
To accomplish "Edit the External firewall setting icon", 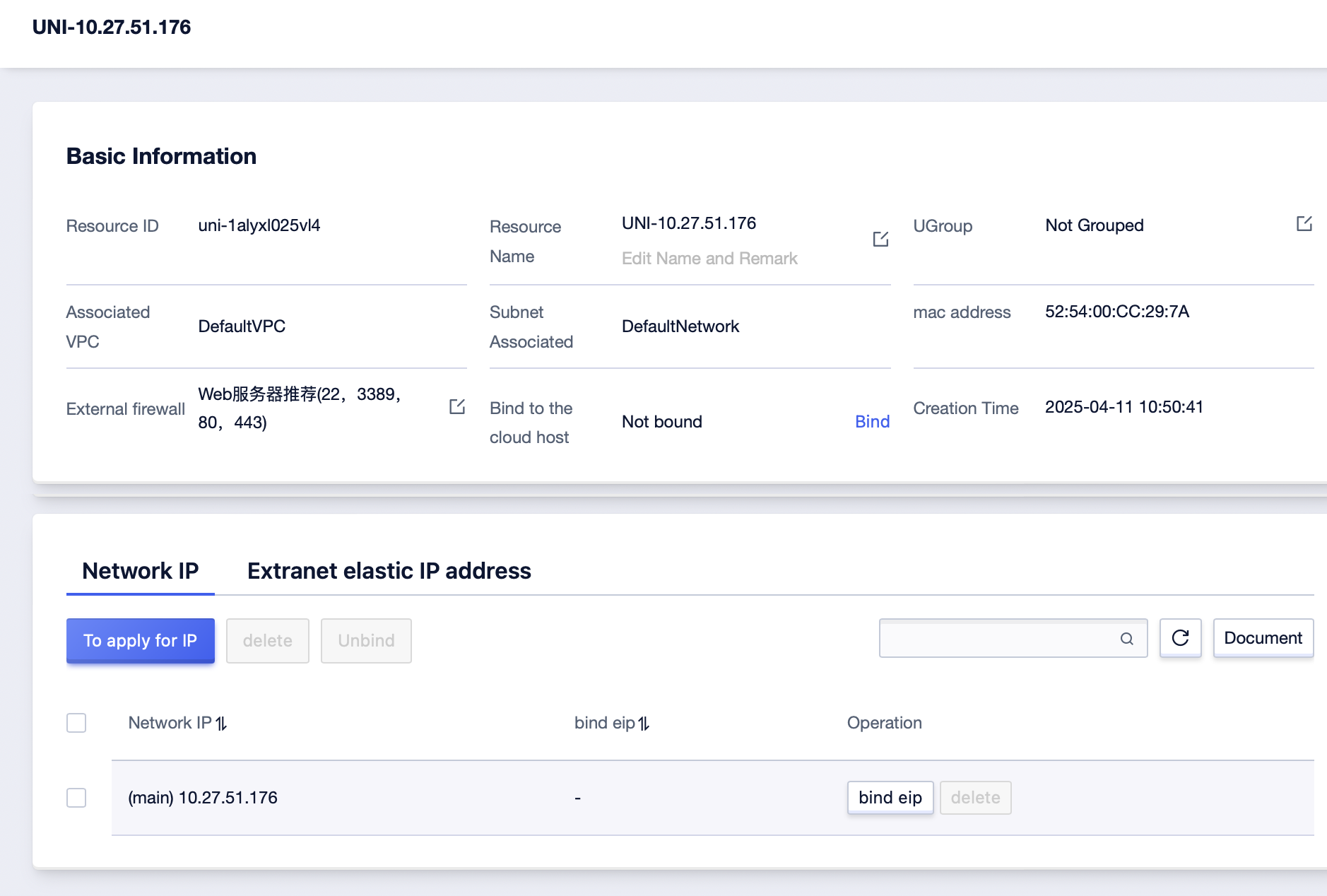I will pyautogui.click(x=457, y=406).
